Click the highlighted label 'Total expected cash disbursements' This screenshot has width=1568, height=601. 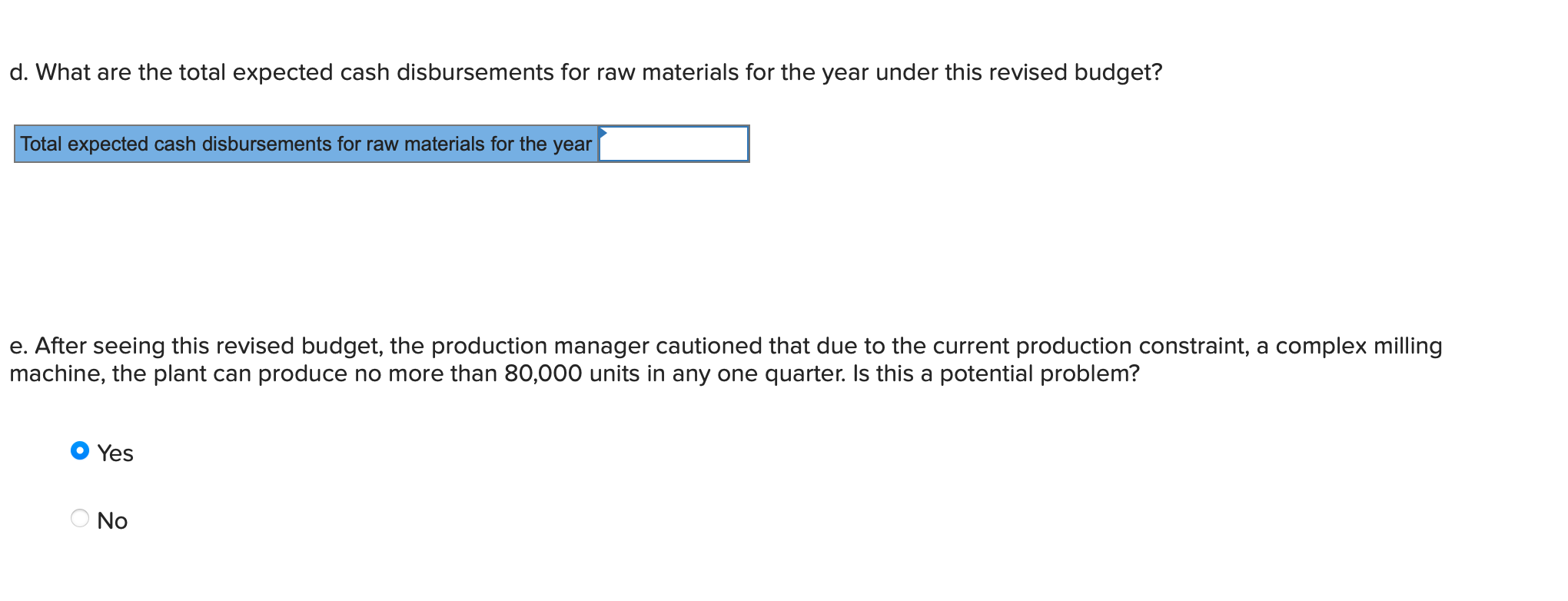point(305,144)
